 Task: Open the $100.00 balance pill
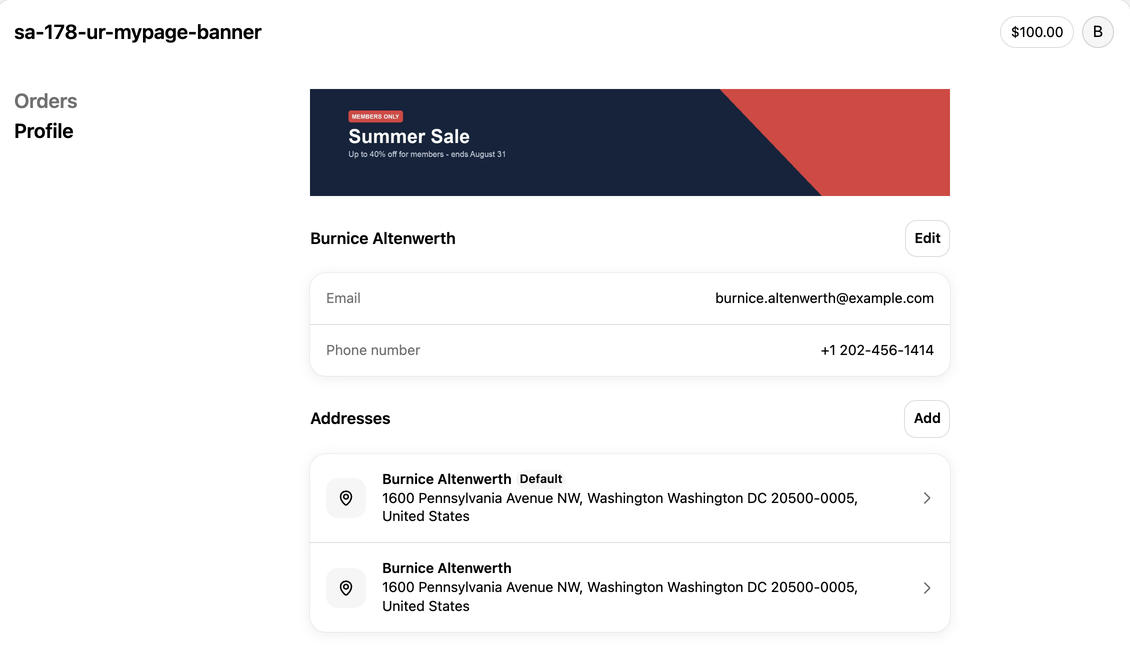(x=1036, y=32)
